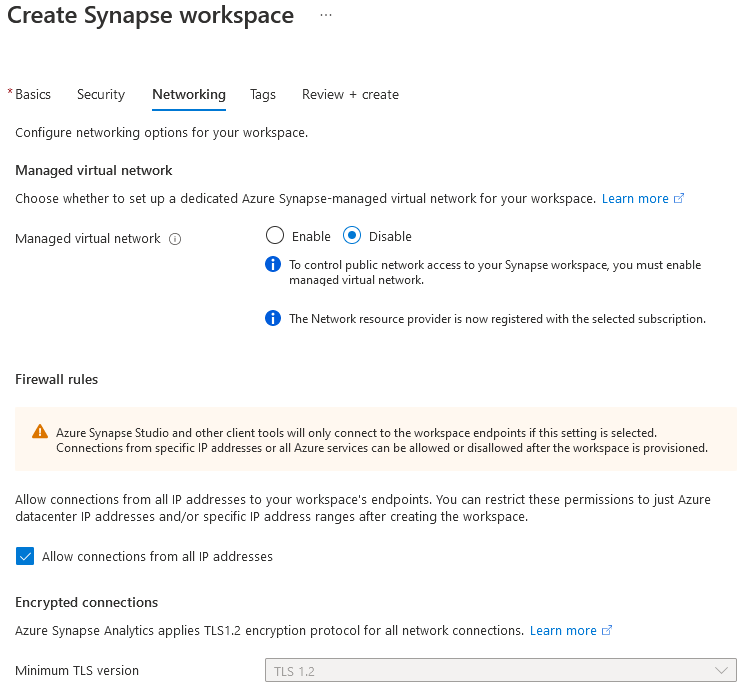
Task: Open Learn more link for managed virtual network
Action: tap(635, 199)
